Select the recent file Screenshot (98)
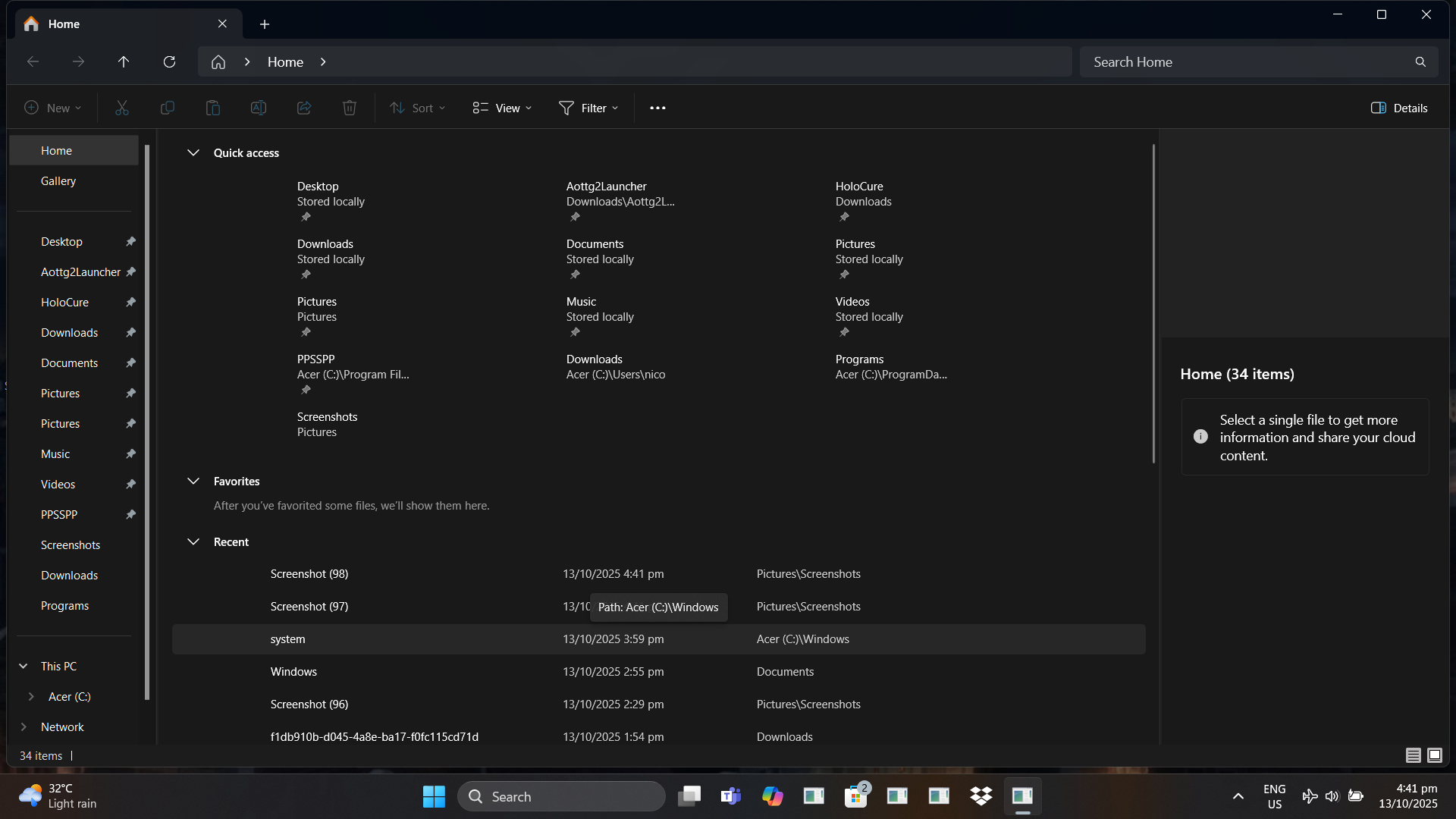Screen dimensions: 1456x819 (x=658, y=574)
